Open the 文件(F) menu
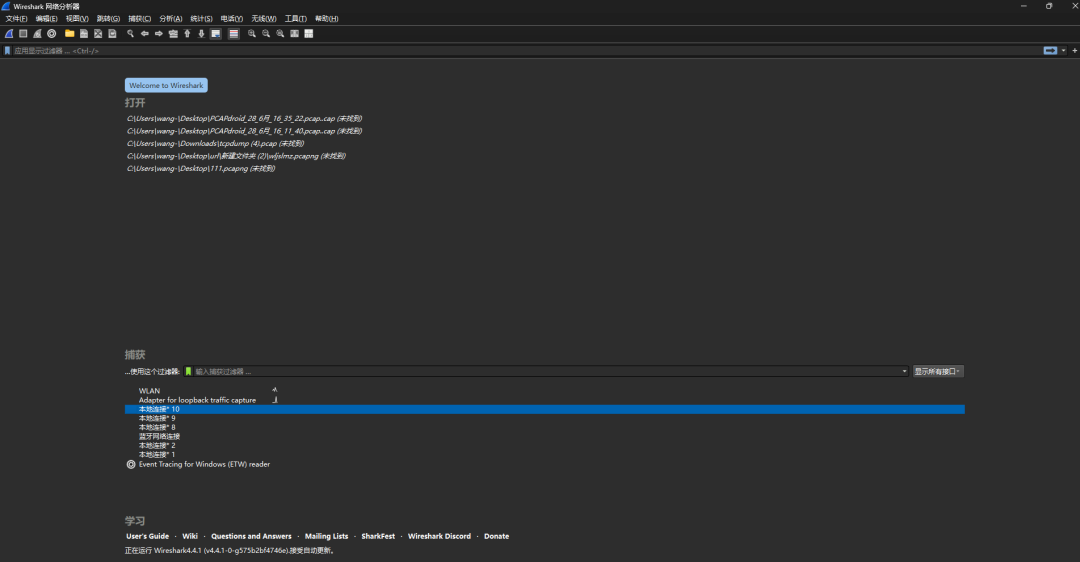 point(17,19)
